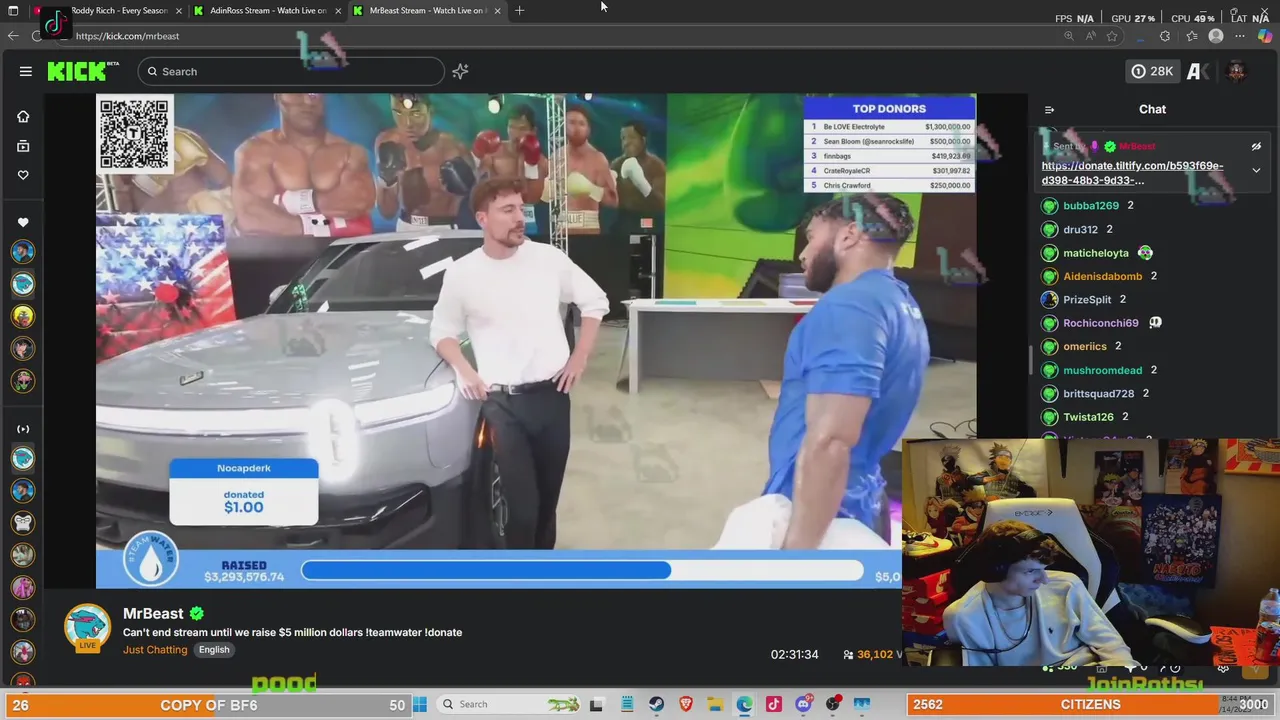Screen dimensions: 1280x720
Task: Open the user profile avatar in header
Action: [x=1236, y=71]
